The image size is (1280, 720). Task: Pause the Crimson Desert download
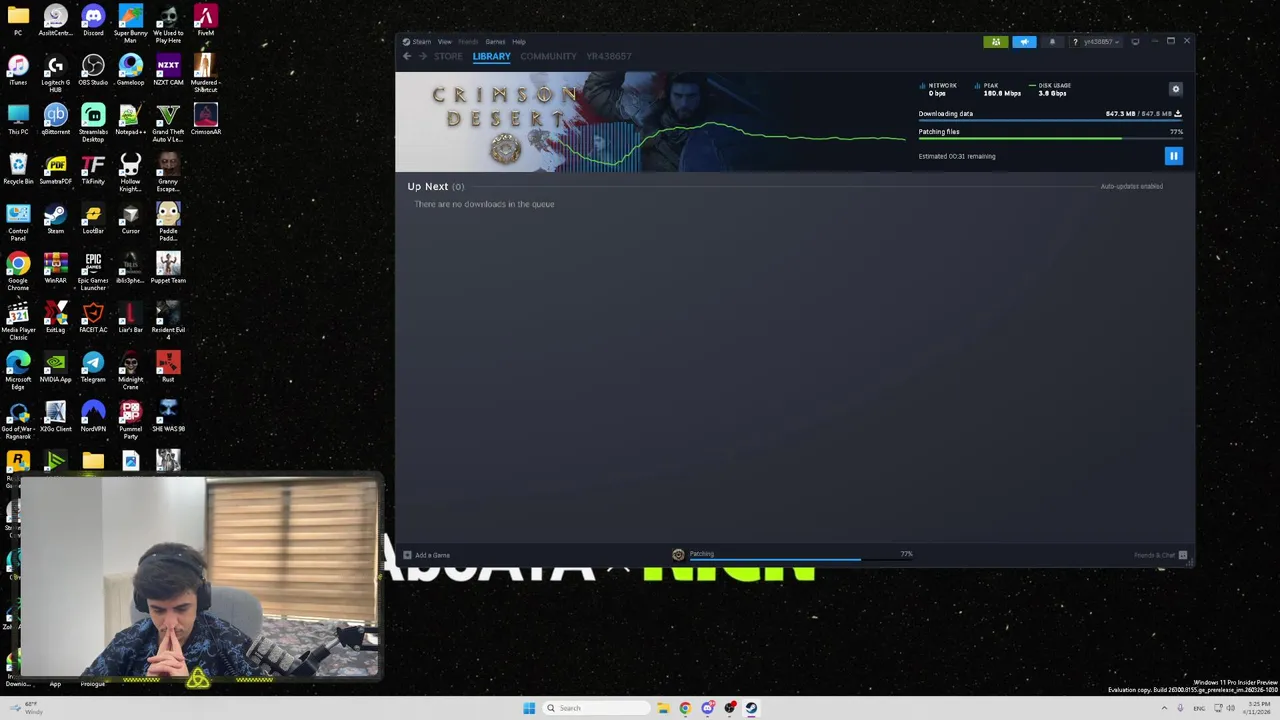pos(1173,155)
